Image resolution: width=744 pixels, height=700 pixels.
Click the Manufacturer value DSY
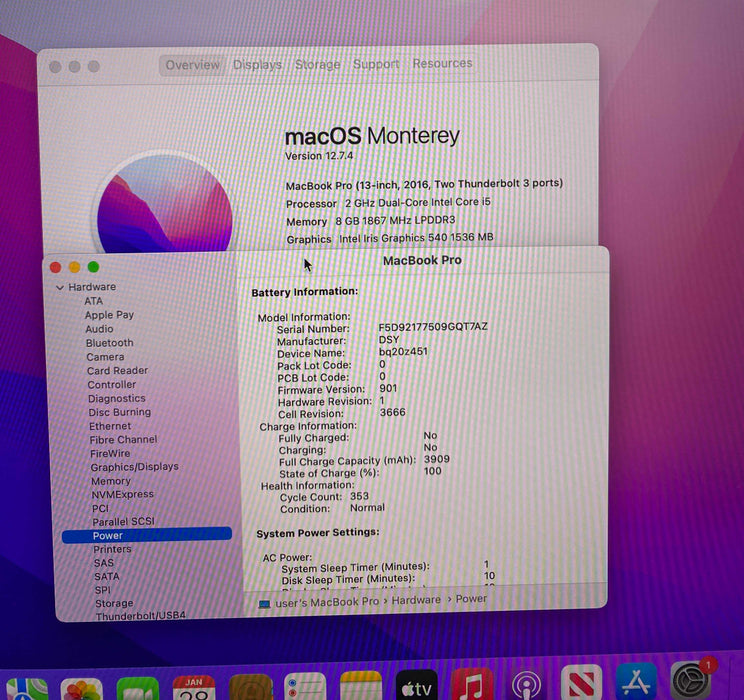click(x=389, y=340)
